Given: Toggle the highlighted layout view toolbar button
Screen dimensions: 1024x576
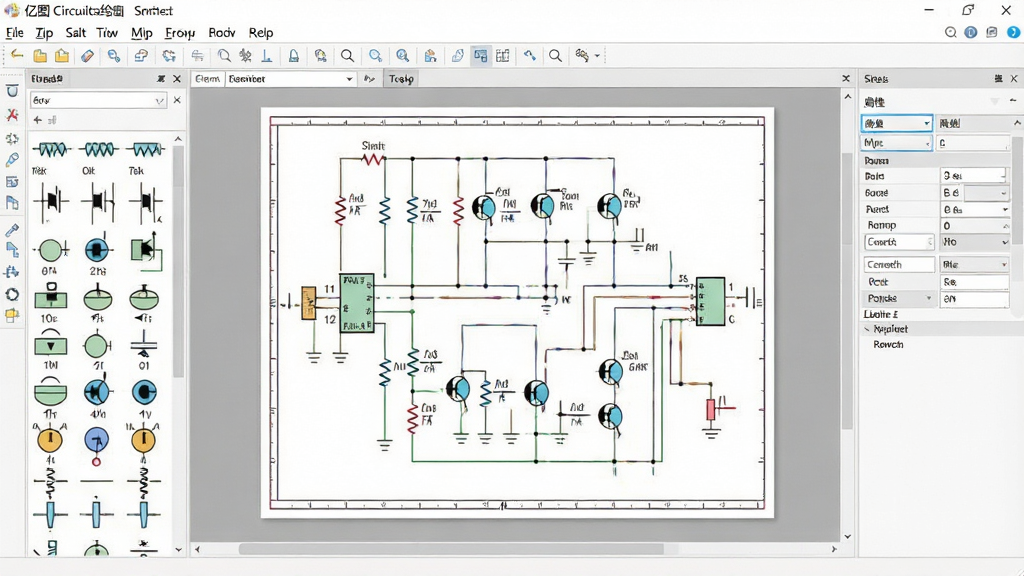Looking at the screenshot, I should pyautogui.click(x=481, y=56).
